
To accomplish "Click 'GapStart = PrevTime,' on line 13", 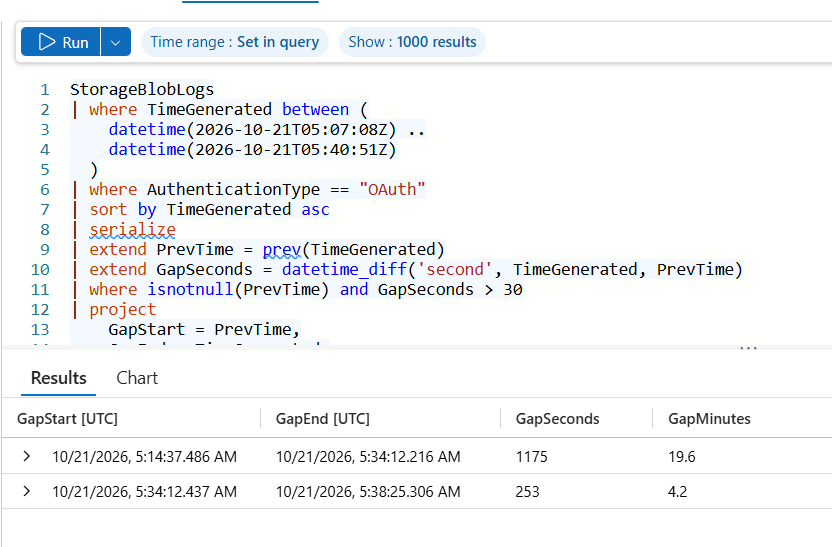I will [x=204, y=329].
